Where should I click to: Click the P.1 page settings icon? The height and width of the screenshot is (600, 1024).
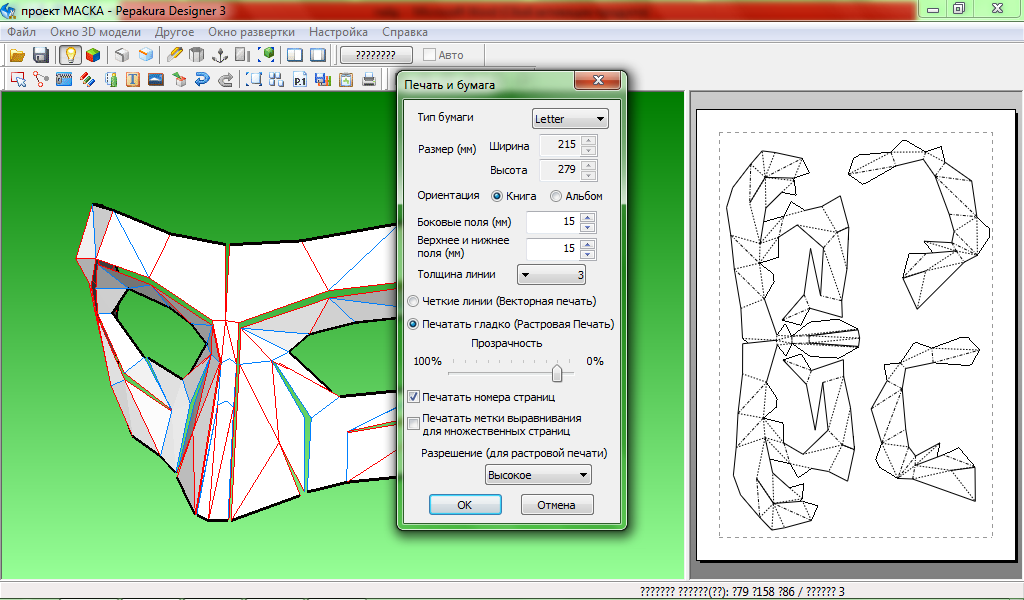pos(300,80)
